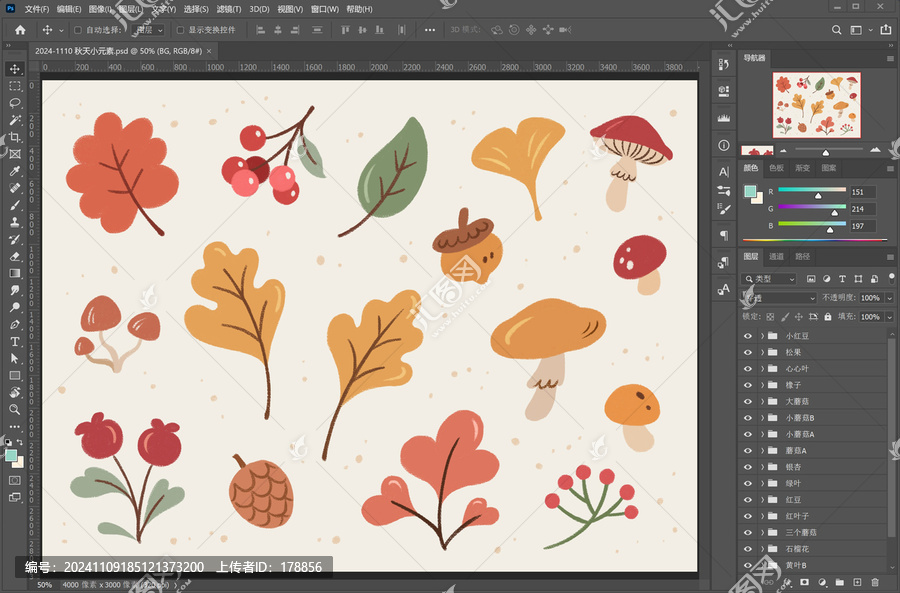900x593 pixels.
Task: Hide the 橡子 layer group
Action: pos(748,385)
